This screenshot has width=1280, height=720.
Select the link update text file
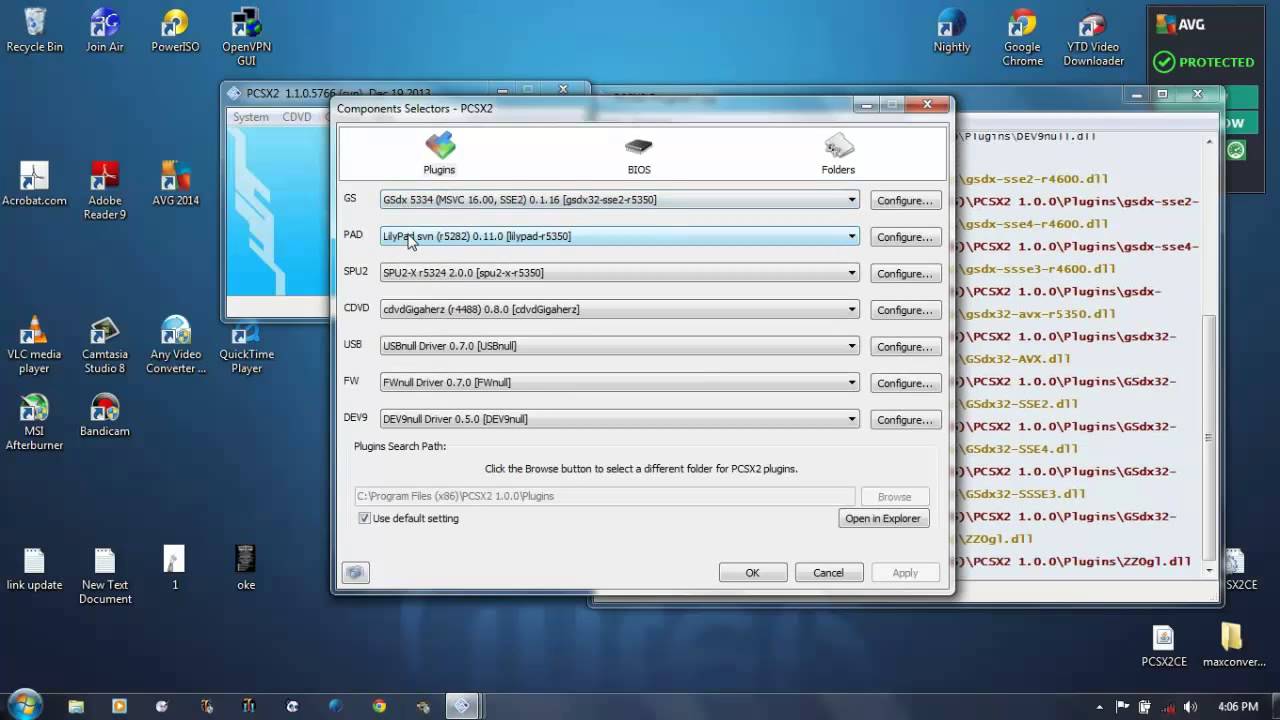pyautogui.click(x=34, y=569)
